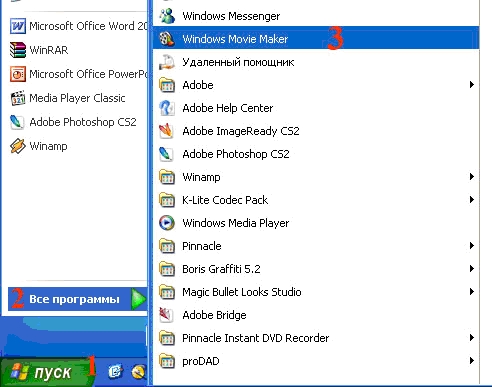Screen dimensions: 492x387
Task: Launch Windows Movie Maker from the menu
Action: [x=316, y=39]
